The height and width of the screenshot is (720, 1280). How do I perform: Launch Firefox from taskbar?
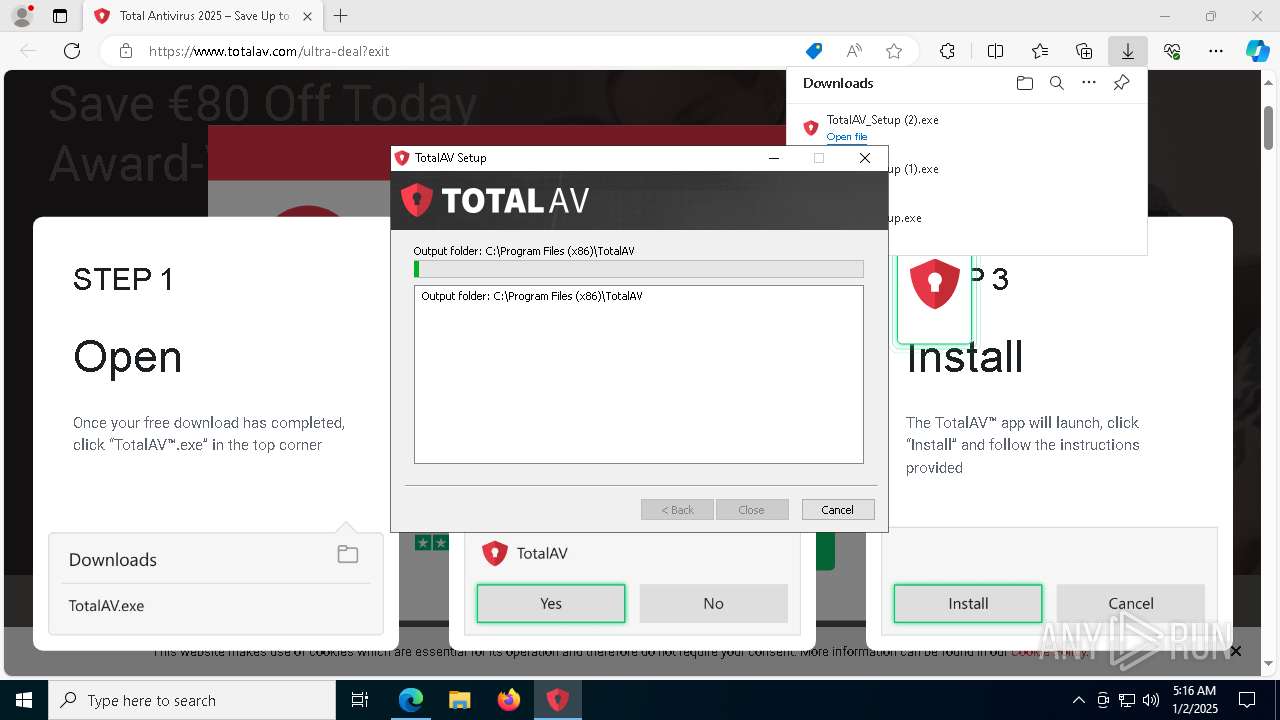click(x=509, y=700)
